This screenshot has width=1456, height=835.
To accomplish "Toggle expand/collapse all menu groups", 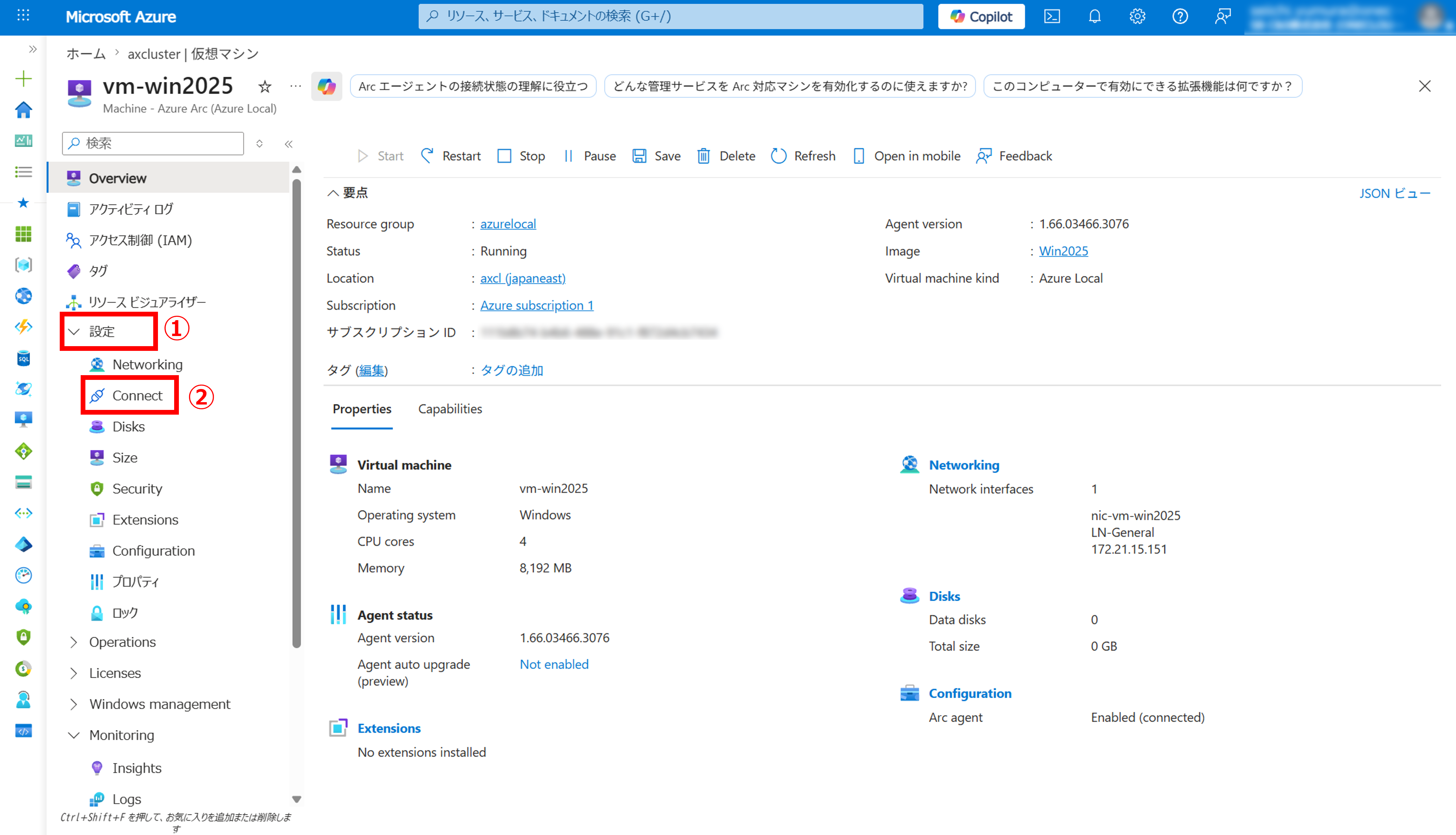I will point(260,143).
